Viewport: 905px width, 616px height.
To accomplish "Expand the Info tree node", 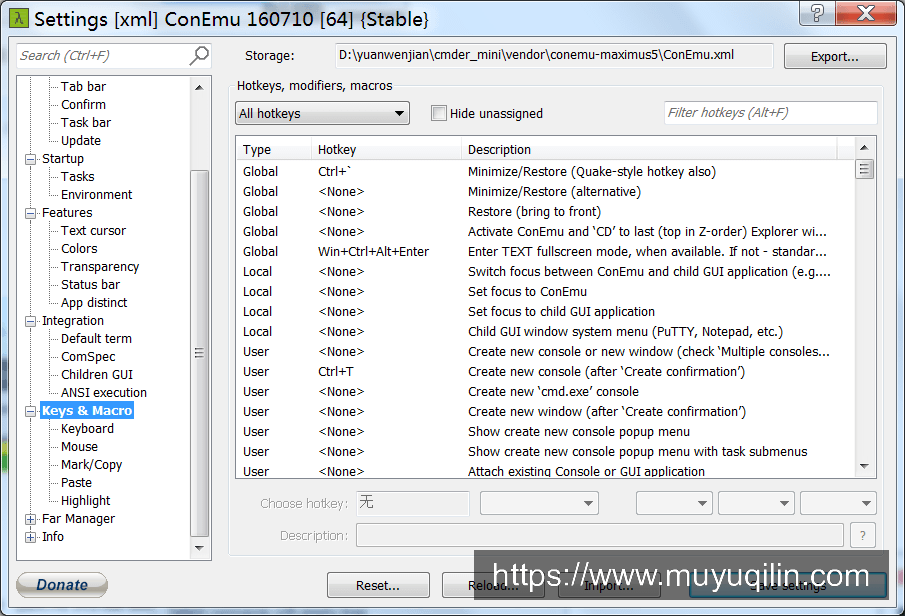I will (x=31, y=537).
